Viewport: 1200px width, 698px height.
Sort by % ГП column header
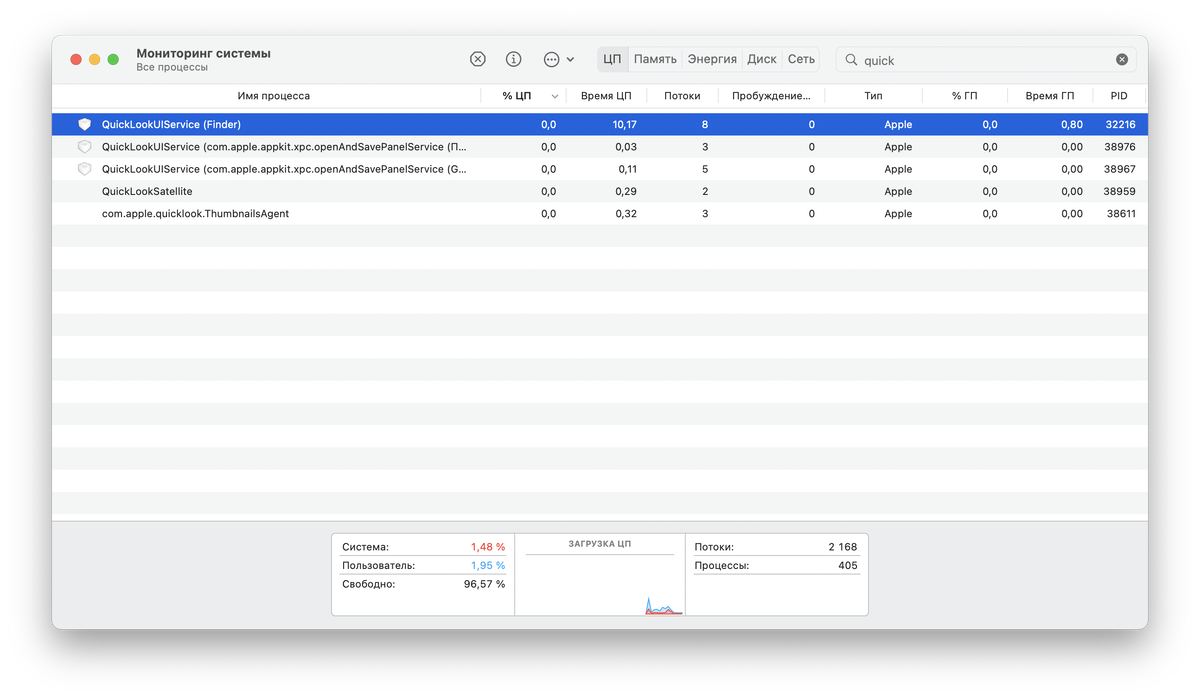[x=964, y=96]
